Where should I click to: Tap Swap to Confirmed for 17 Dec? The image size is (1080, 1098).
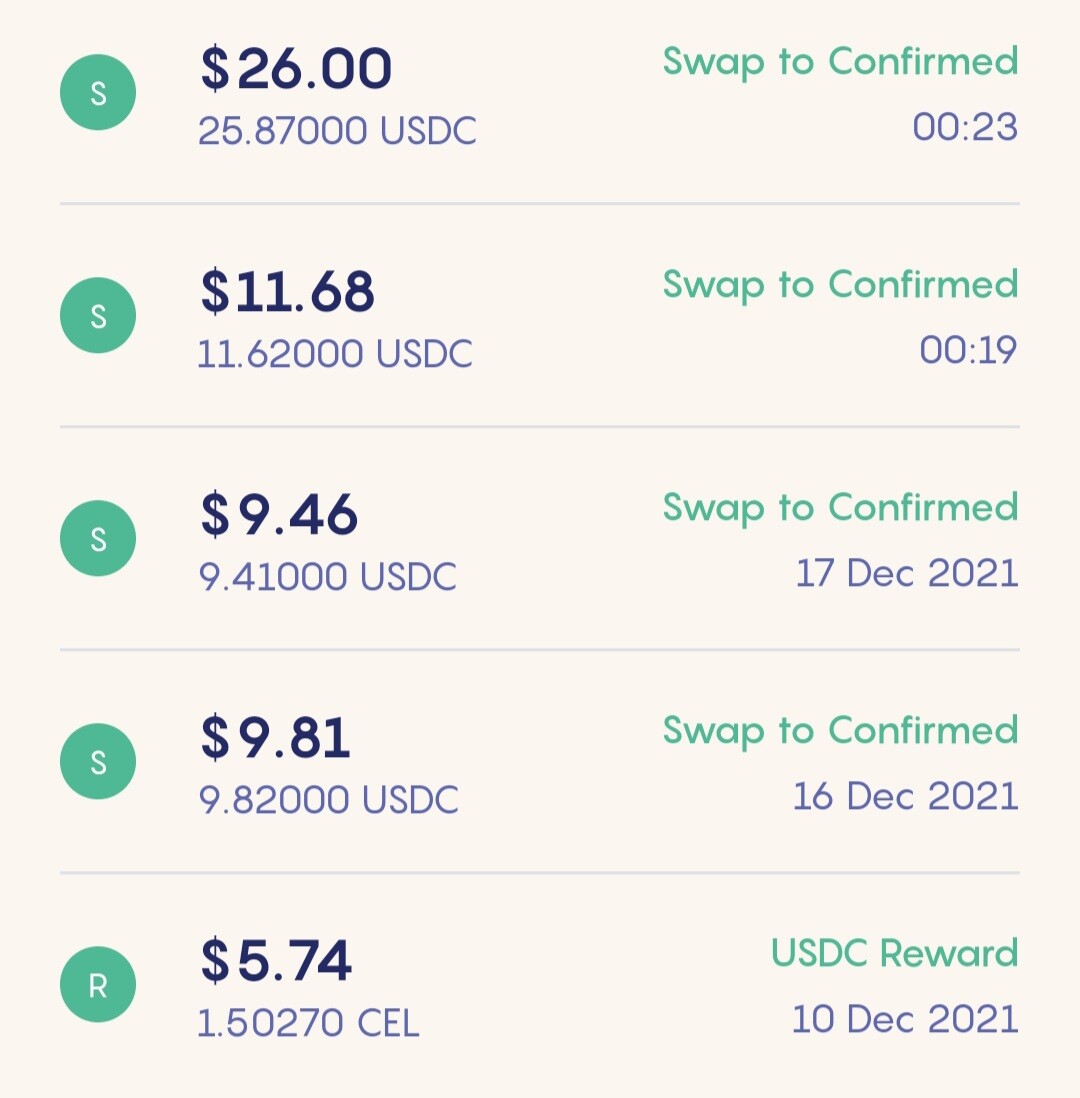click(840, 508)
